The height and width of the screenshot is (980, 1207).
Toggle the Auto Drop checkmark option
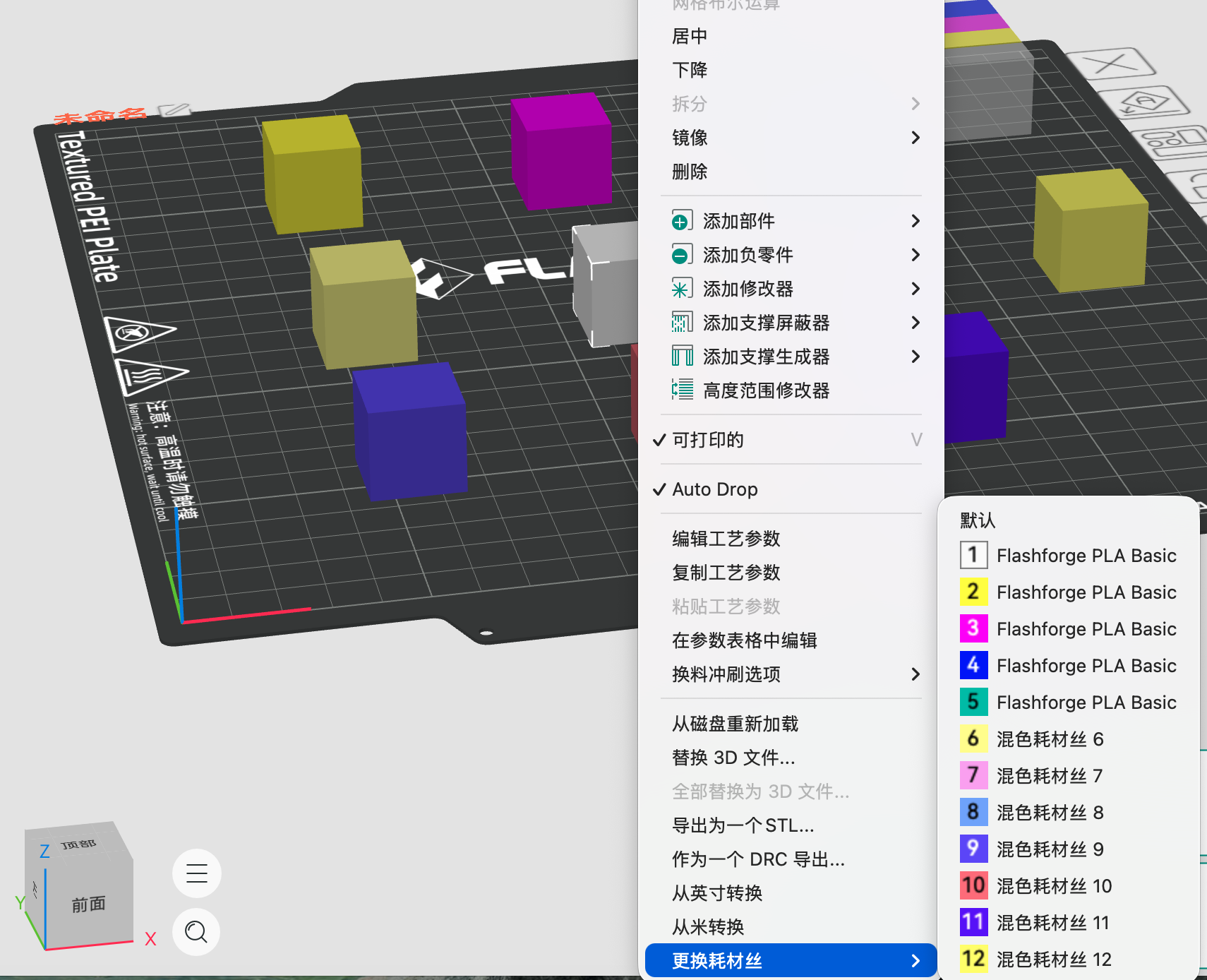[791, 489]
